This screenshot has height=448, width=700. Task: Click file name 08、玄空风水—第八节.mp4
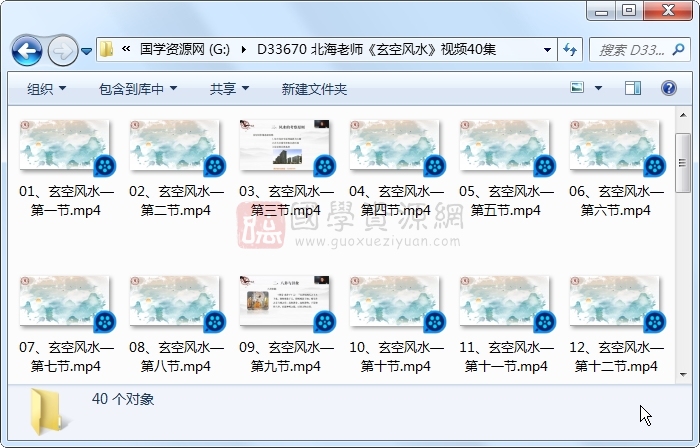176,357
